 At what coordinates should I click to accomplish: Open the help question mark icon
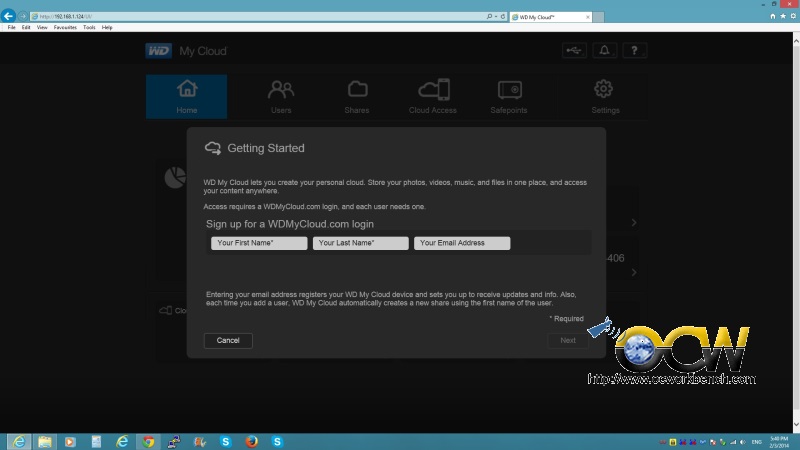click(x=634, y=51)
